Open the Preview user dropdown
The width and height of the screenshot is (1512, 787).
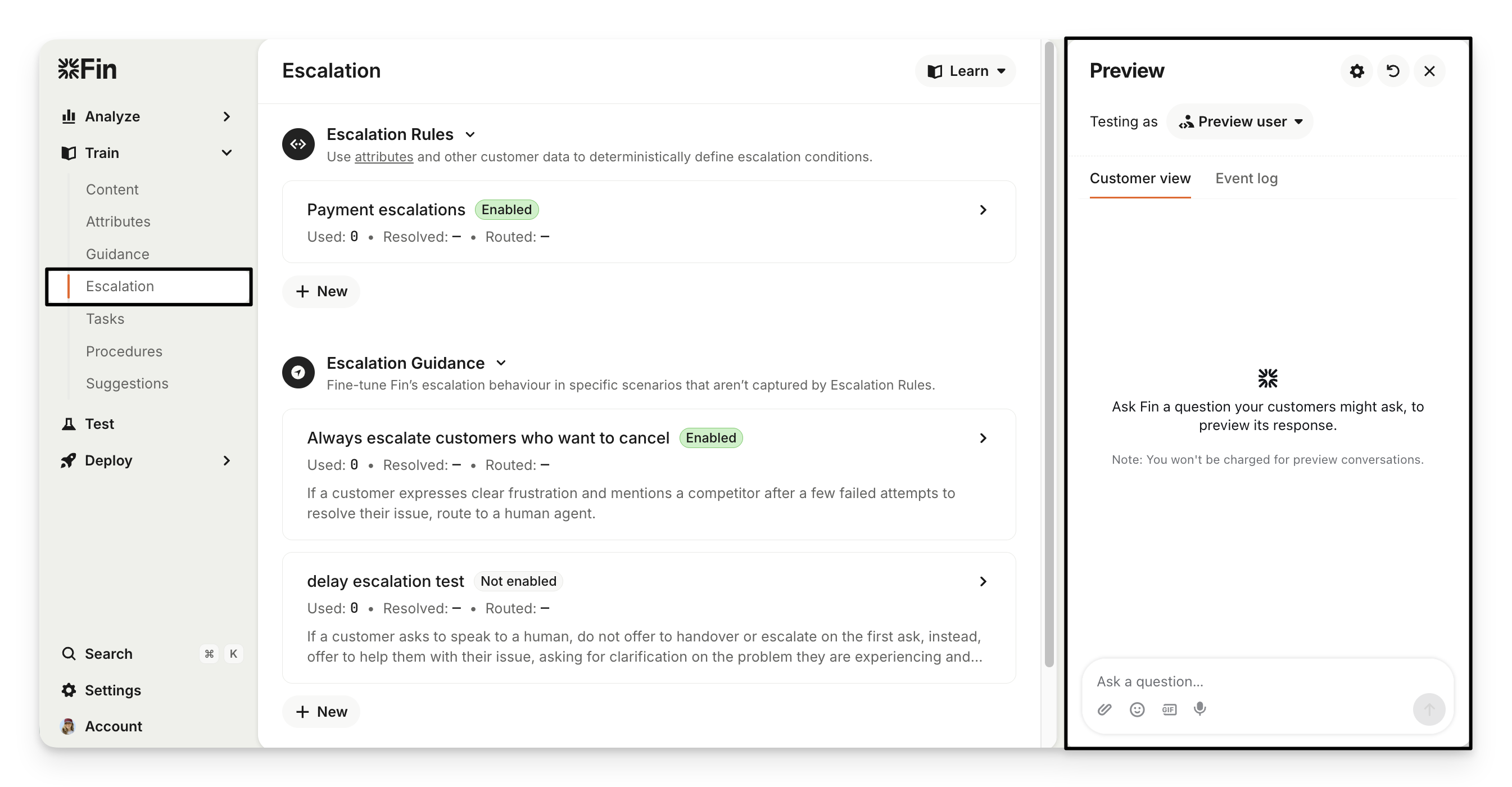tap(1239, 121)
